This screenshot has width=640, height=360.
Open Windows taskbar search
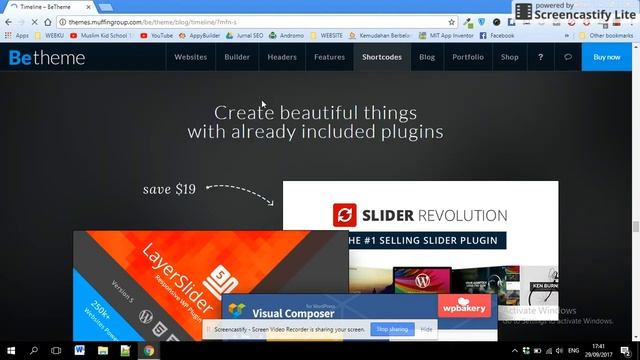point(34,351)
